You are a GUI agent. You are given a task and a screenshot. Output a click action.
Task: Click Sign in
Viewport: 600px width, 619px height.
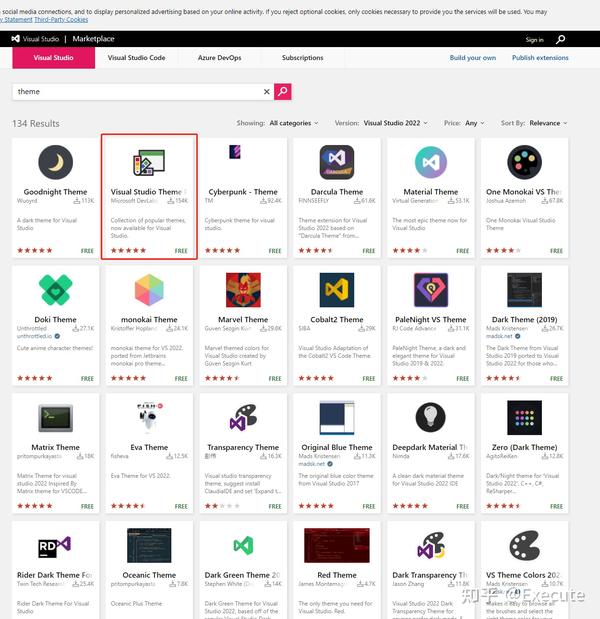coord(534,39)
